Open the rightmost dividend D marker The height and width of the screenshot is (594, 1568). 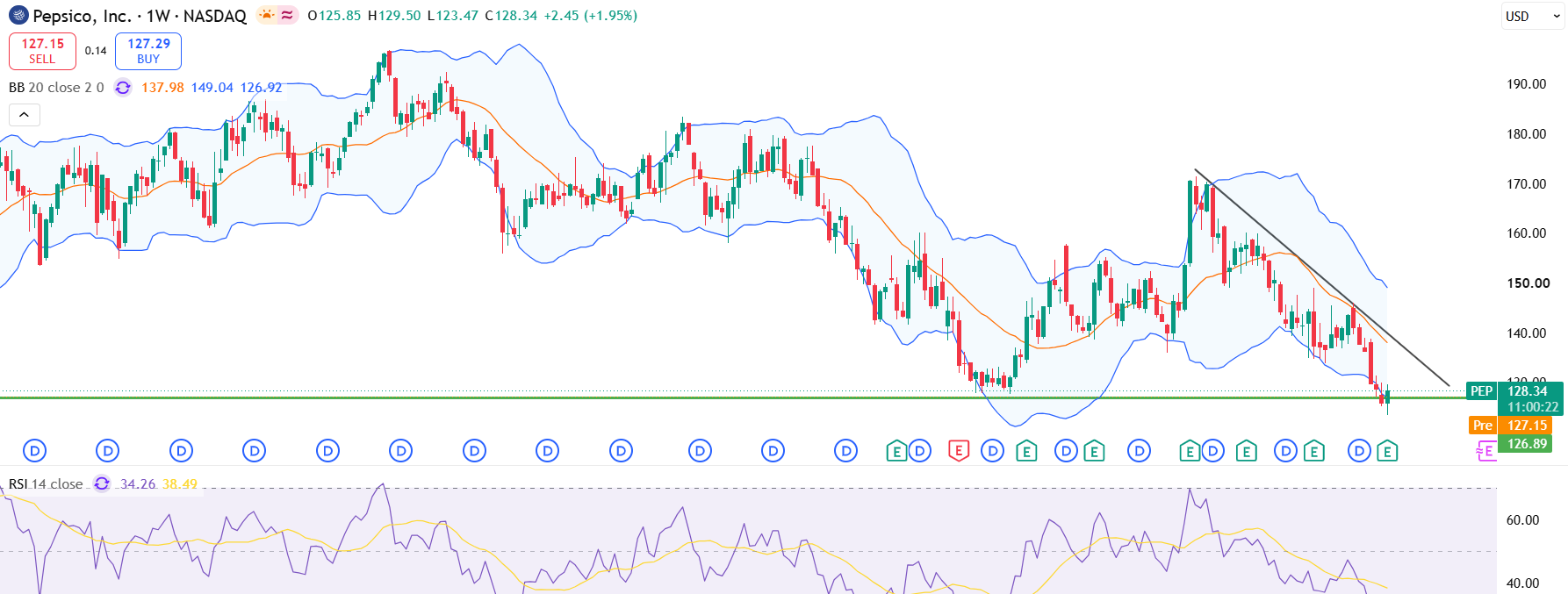click(1359, 451)
